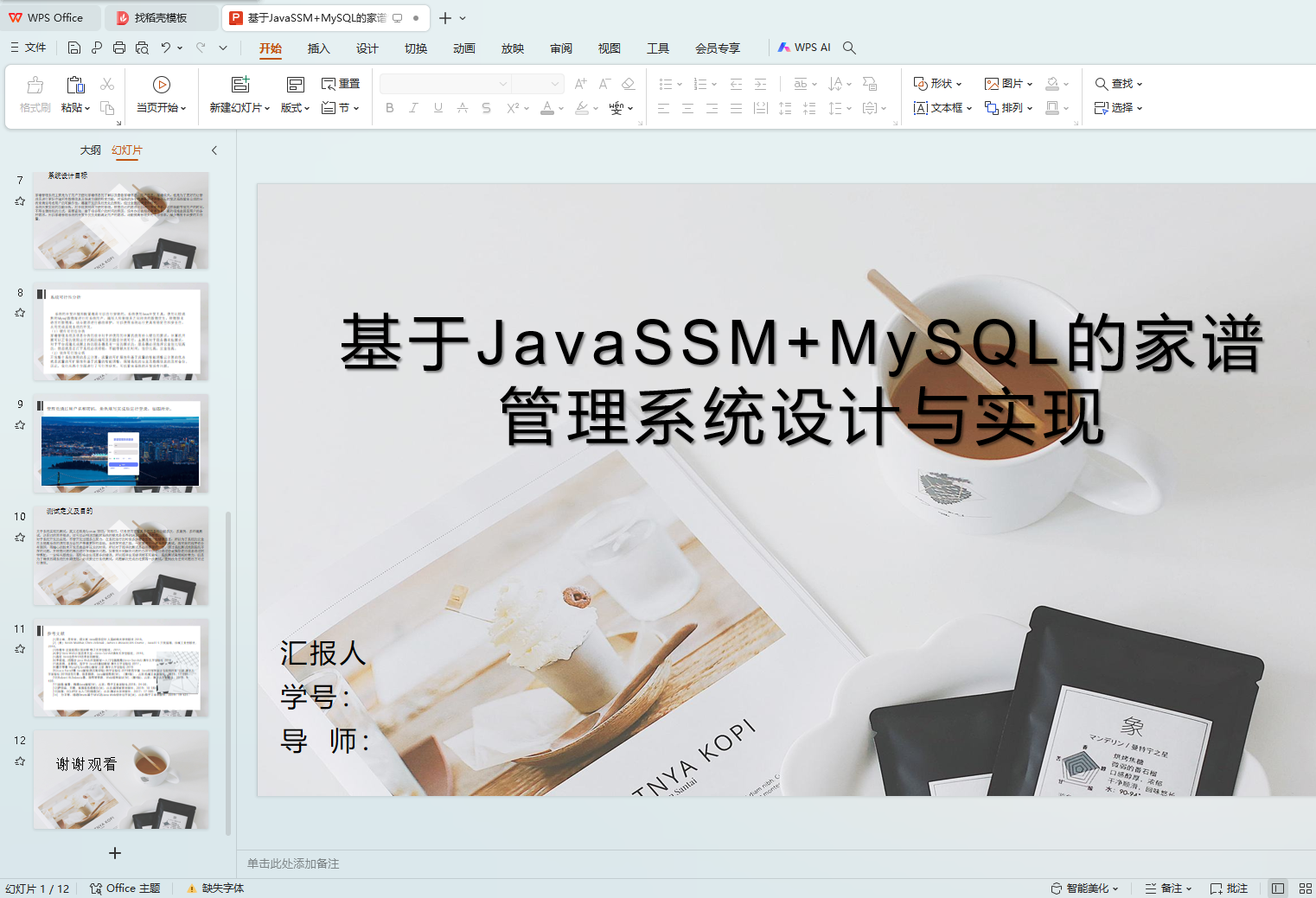Toggle text shadow S button
The width and height of the screenshot is (1316, 898).
click(486, 108)
